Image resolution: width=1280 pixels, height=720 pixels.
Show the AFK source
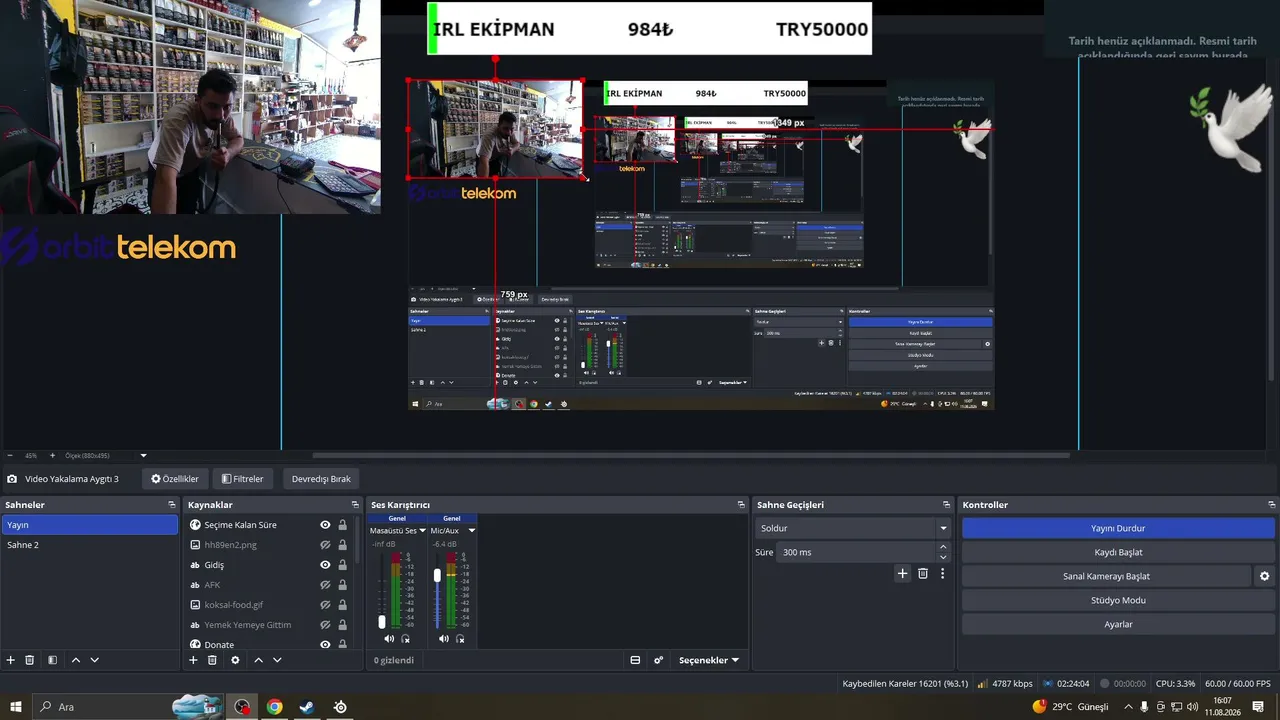click(325, 585)
